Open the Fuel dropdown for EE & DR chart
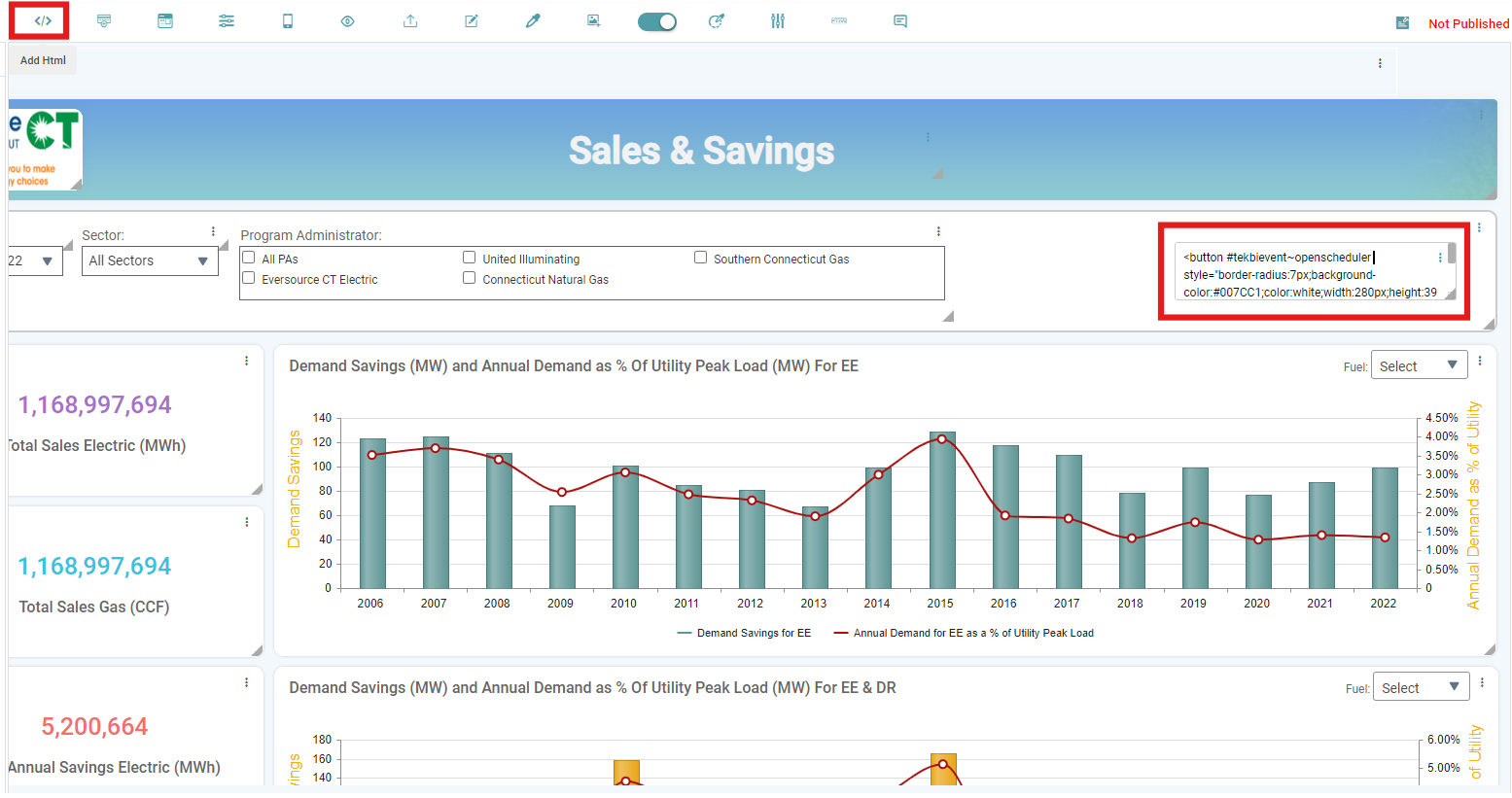This screenshot has width=1512, height=798. pos(1421,687)
